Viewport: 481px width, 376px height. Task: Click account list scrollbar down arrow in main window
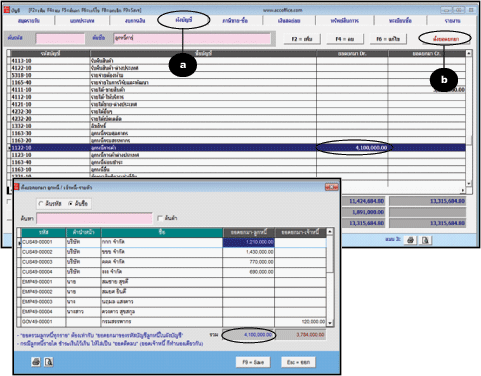coord(469,184)
